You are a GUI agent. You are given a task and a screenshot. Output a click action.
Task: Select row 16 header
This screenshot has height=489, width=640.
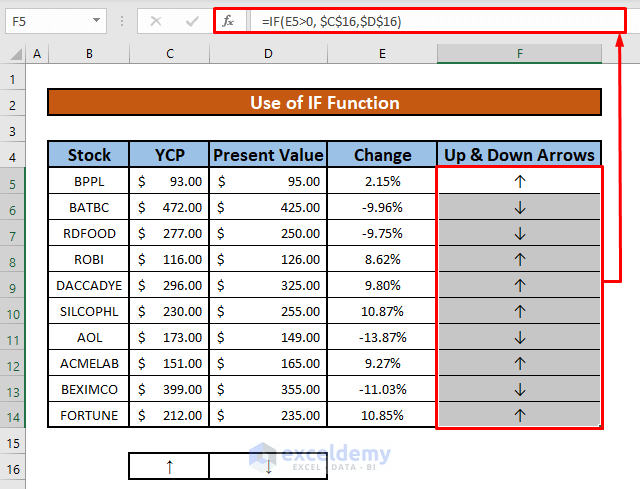point(13,466)
